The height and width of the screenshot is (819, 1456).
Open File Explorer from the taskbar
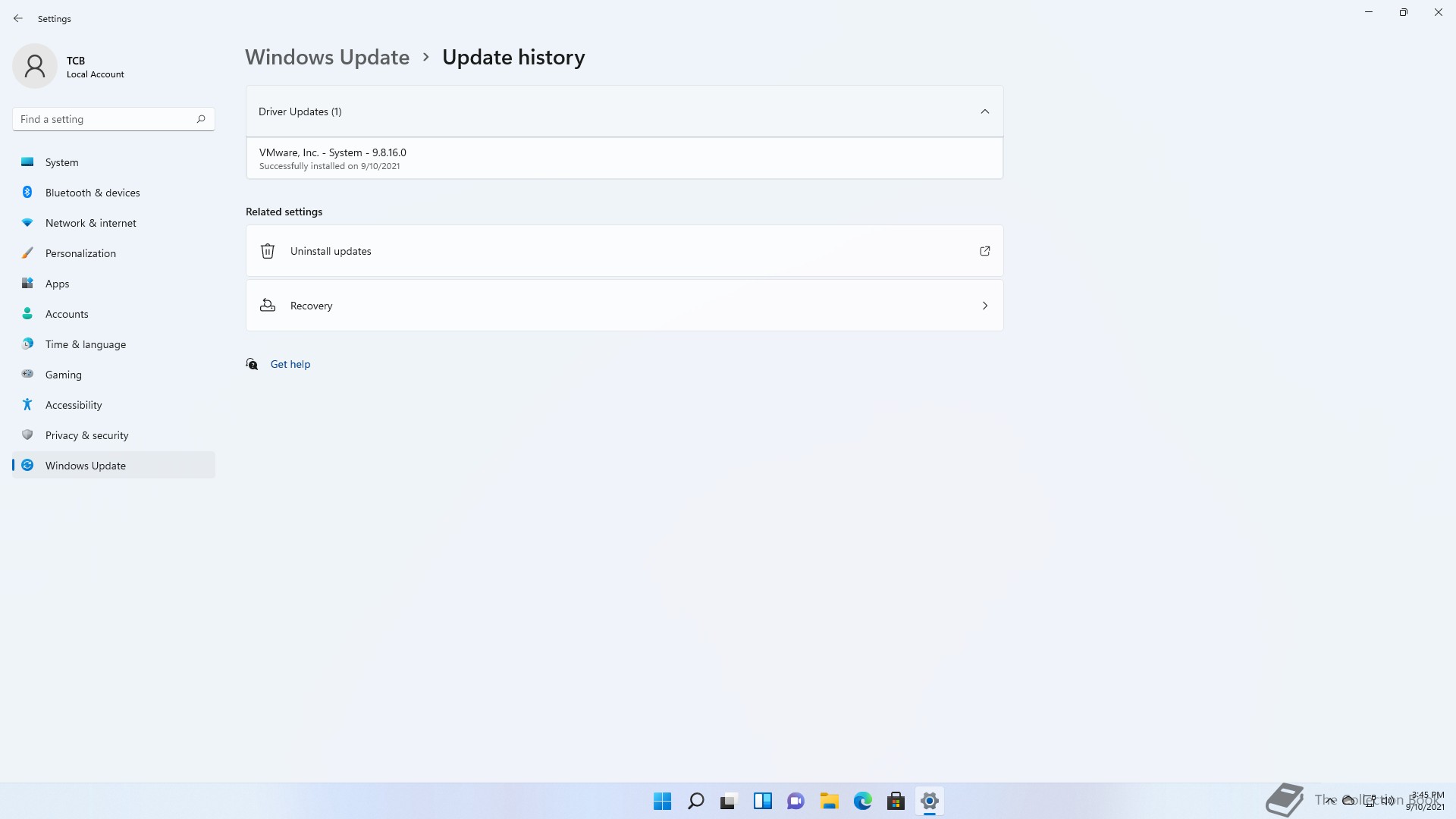829,802
